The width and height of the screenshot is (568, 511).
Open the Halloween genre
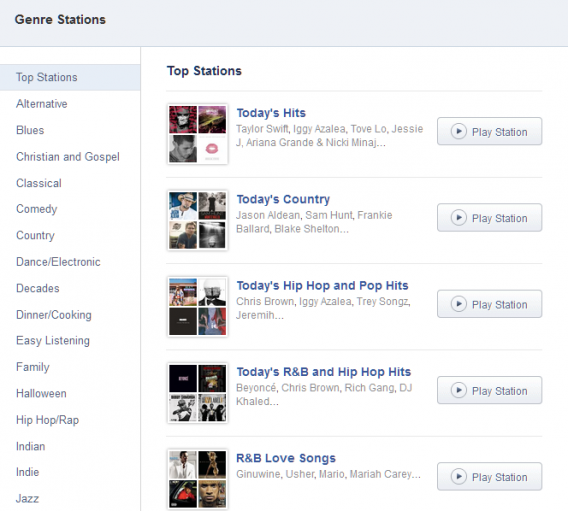coord(41,394)
